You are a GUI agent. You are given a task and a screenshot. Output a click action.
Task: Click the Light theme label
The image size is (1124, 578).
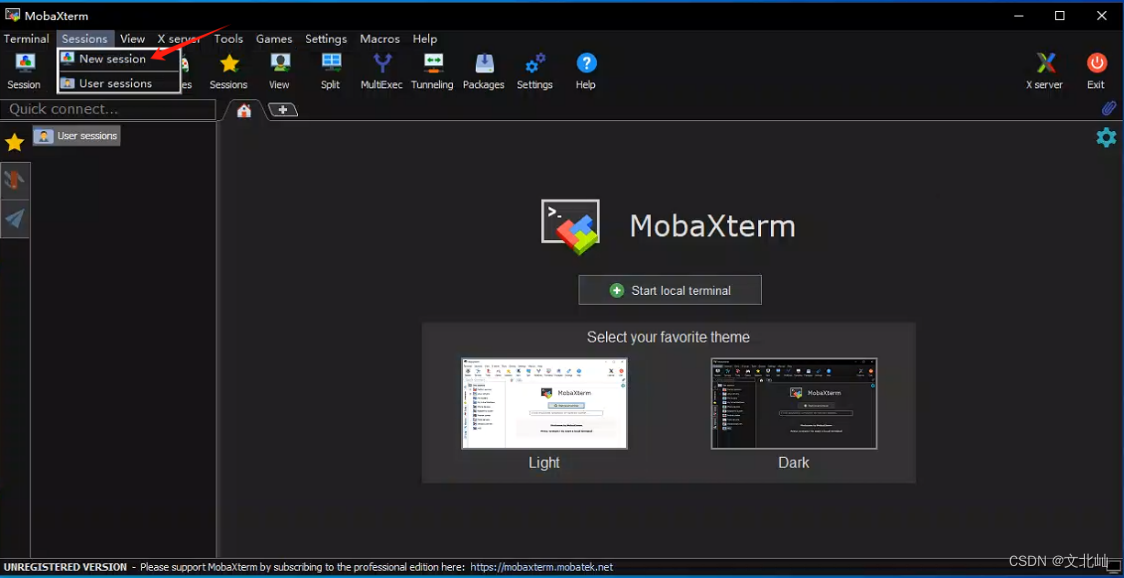pos(544,463)
